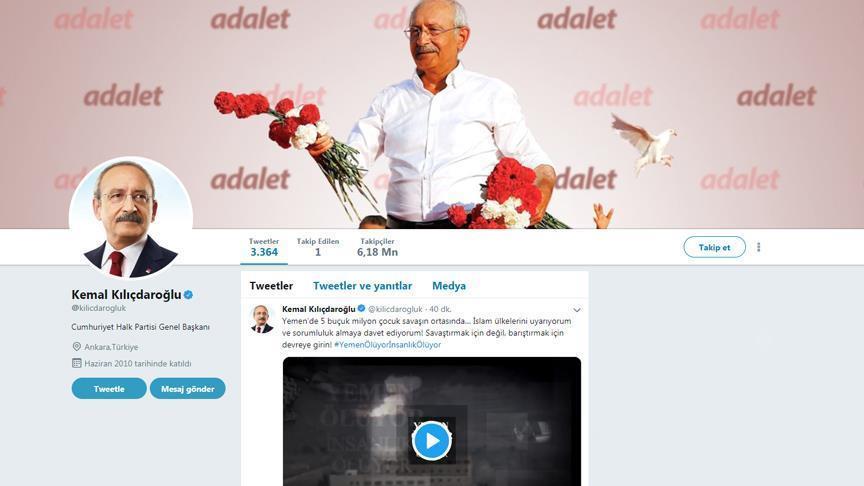Click the verified badge in the tweet header
Screen dimensions: 864x486
click(361, 309)
